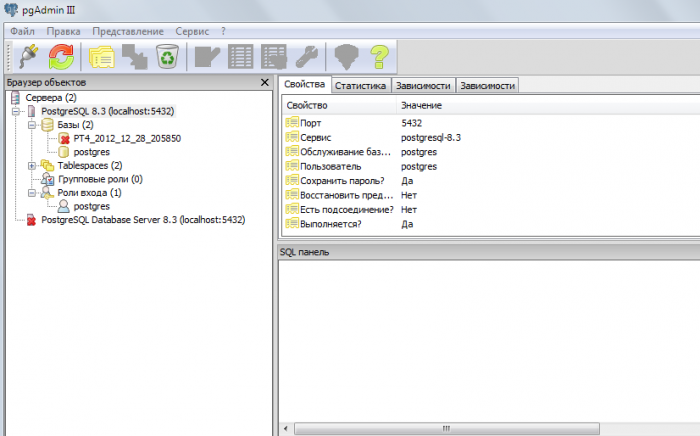This screenshot has width=700, height=436.
Task: Select the PT4_2012_12_28_205850 database
Action: tap(127, 138)
